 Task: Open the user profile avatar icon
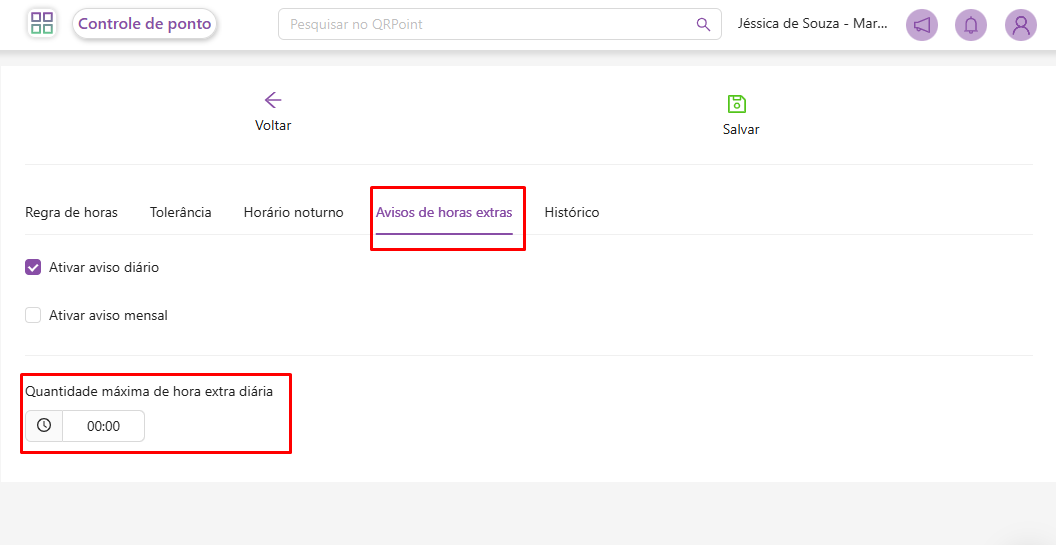point(1020,25)
